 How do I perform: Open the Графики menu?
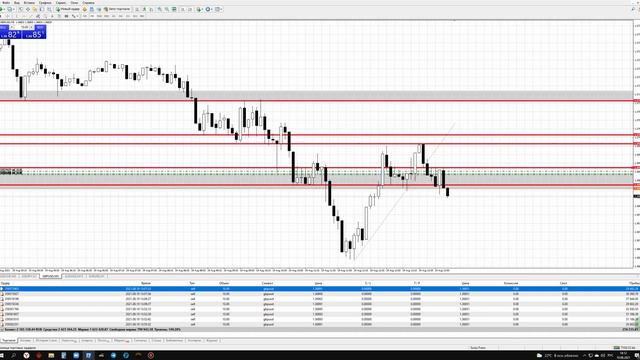tap(45, 3)
